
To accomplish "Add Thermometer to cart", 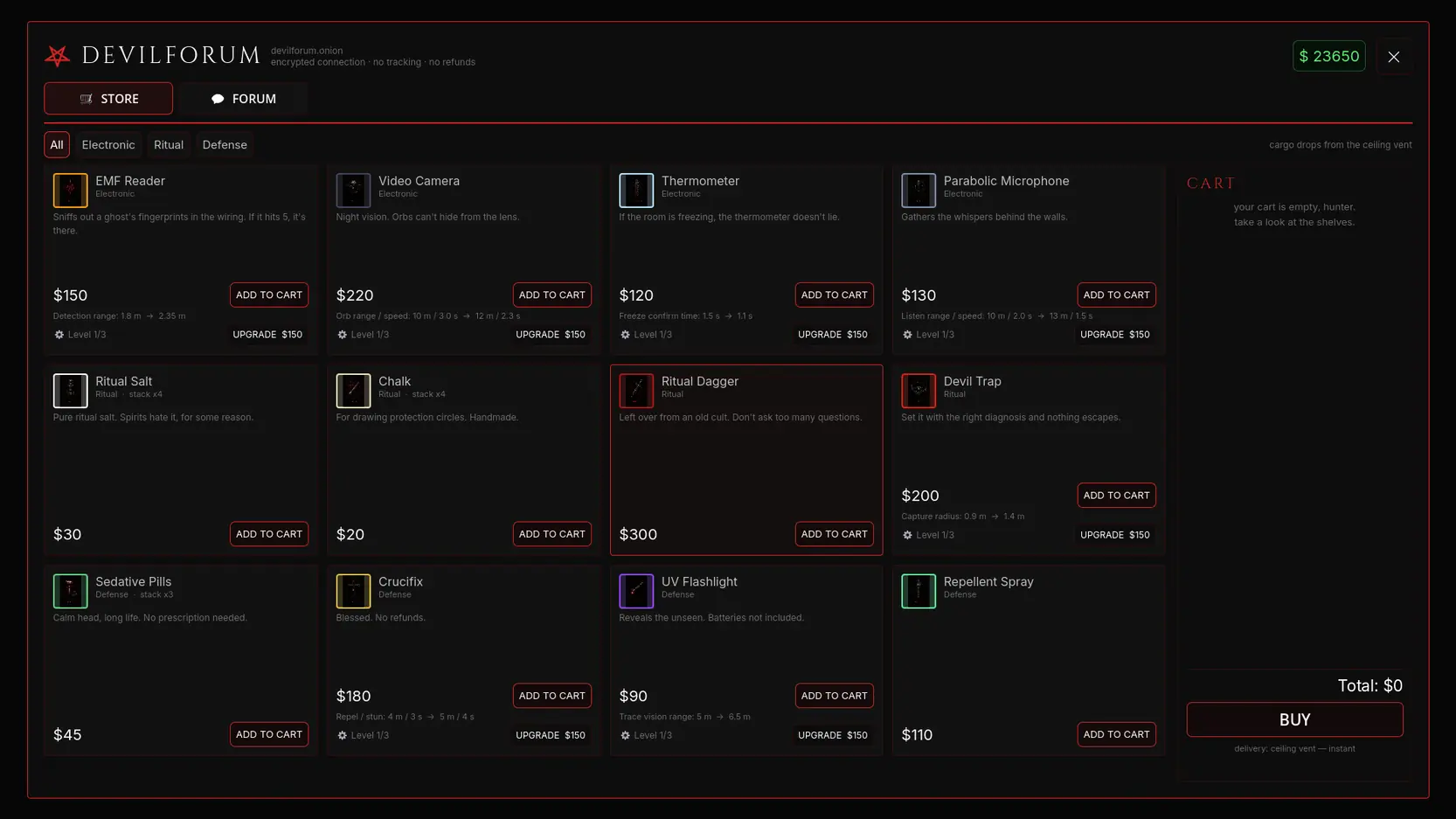I will 835,295.
